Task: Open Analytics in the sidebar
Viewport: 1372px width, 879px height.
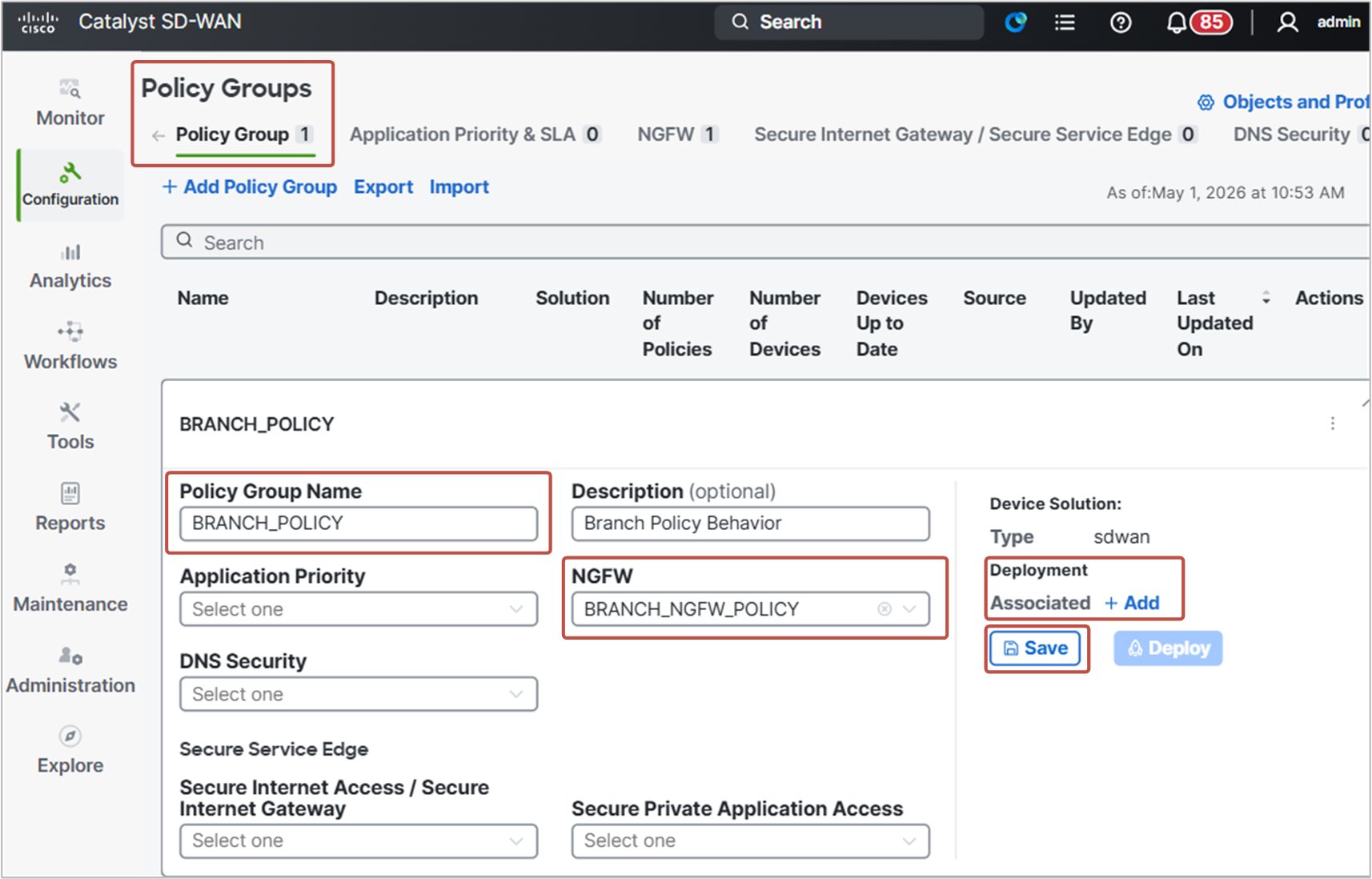Action: point(70,267)
